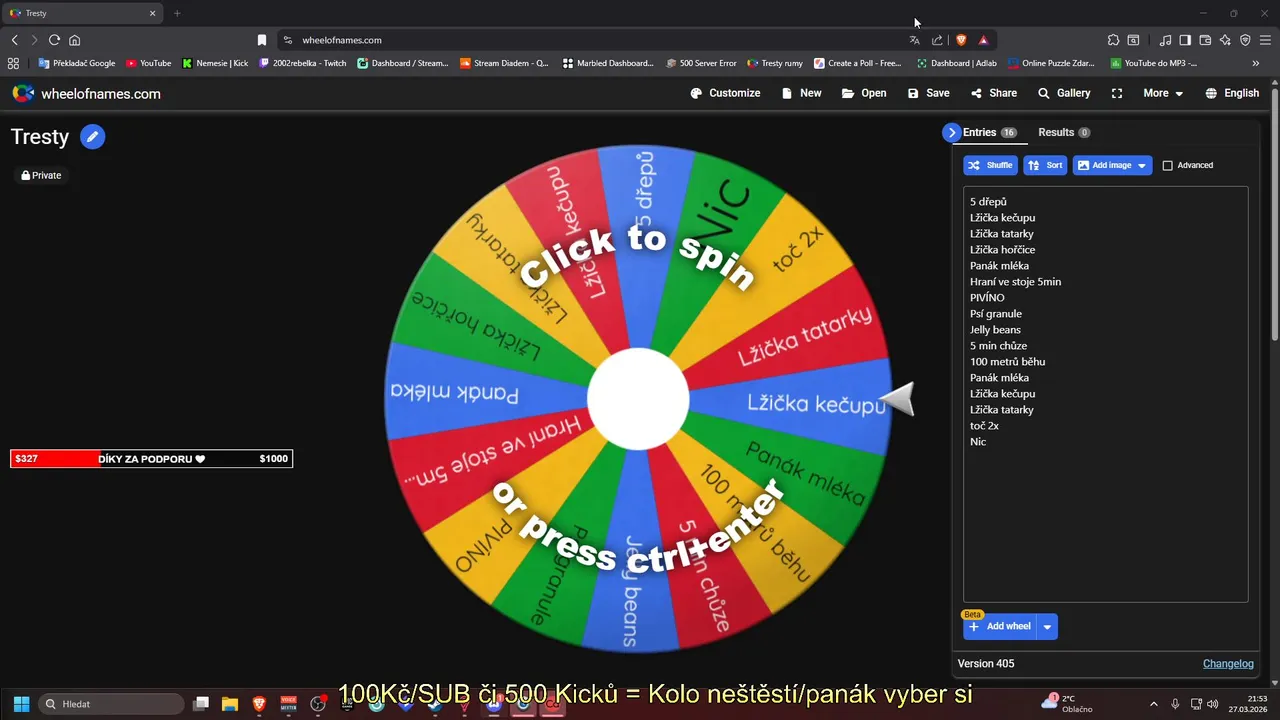Open the Create a Poll bookmark
The width and height of the screenshot is (1280, 720).
(x=858, y=63)
